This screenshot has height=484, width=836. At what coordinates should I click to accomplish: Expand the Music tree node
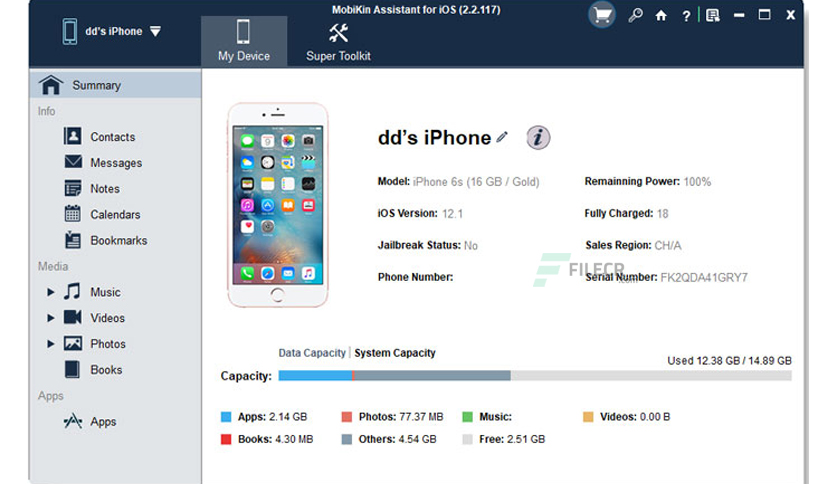point(50,292)
